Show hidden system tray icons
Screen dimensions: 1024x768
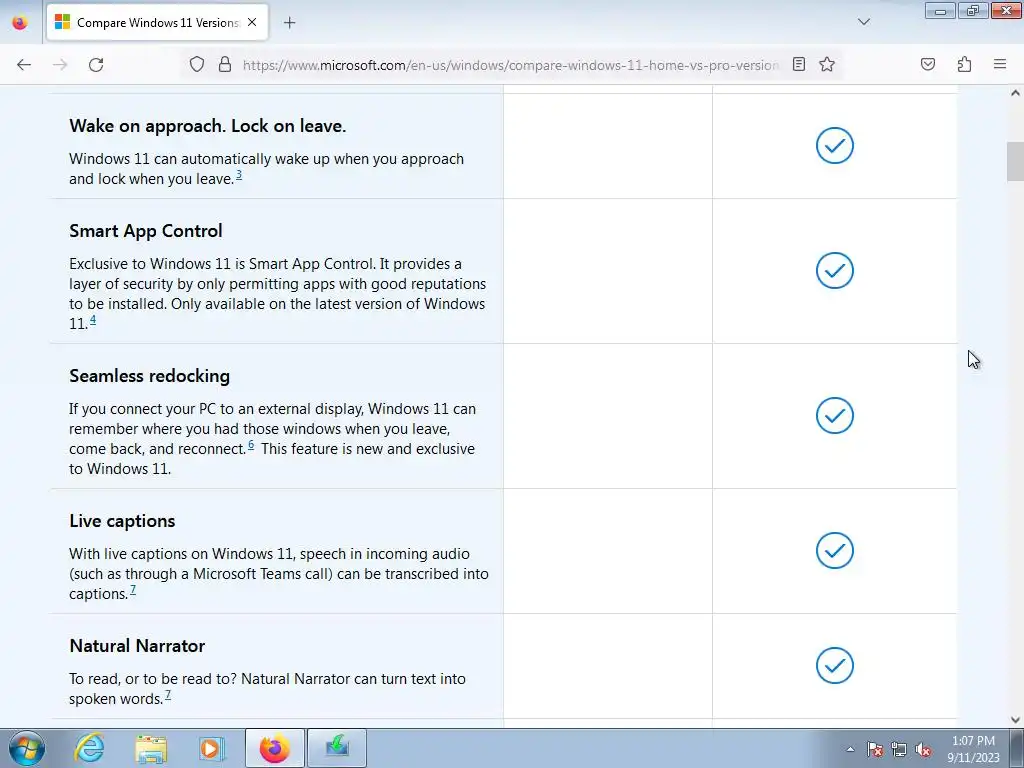click(x=850, y=749)
